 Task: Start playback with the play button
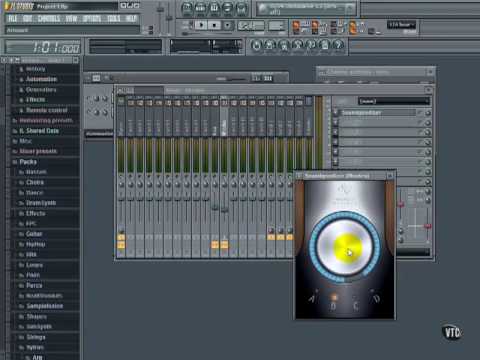[x=201, y=25]
